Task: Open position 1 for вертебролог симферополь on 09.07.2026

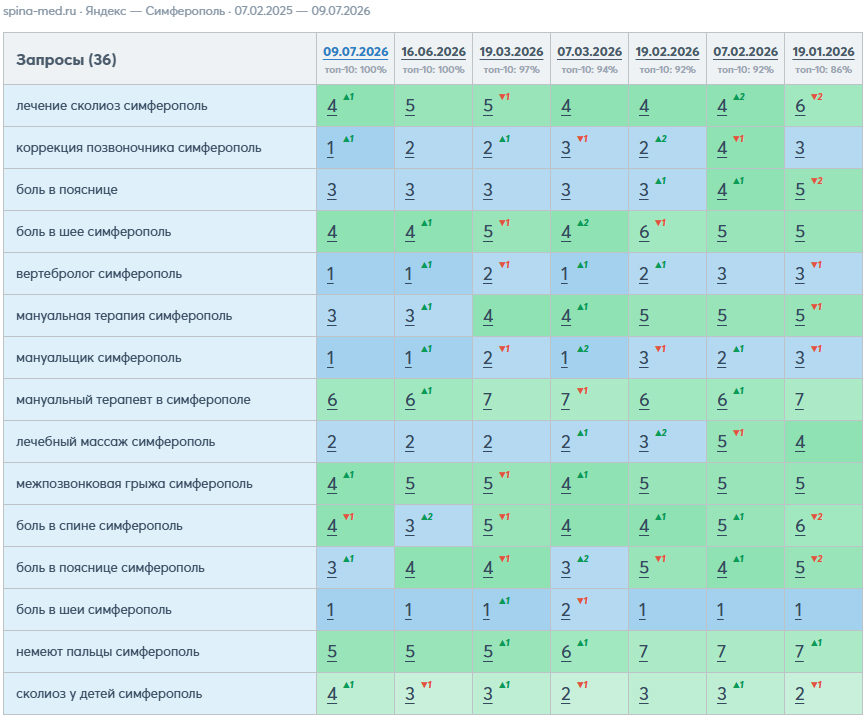Action: click(330, 274)
